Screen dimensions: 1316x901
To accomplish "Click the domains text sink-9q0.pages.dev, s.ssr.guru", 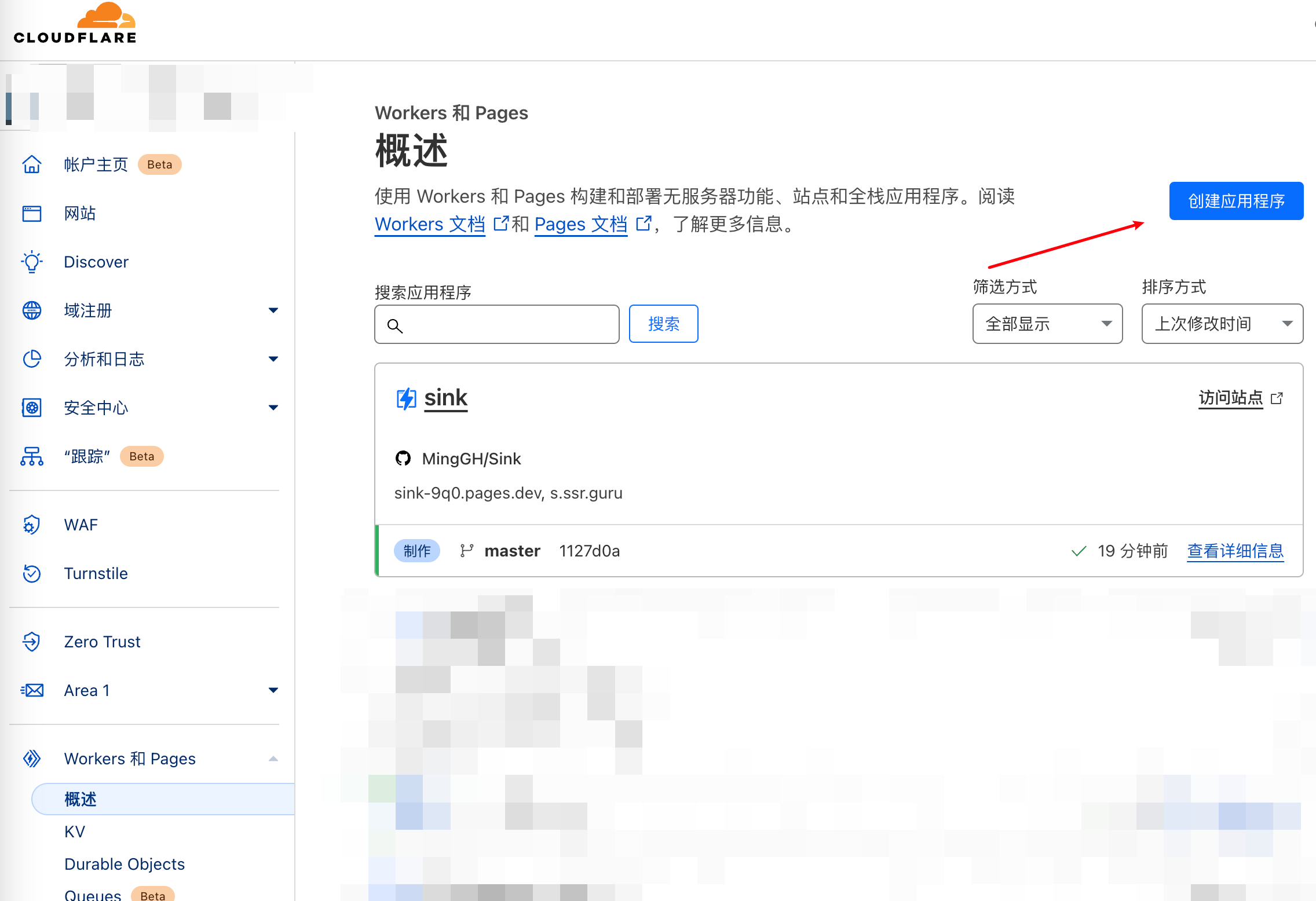I will pyautogui.click(x=509, y=493).
